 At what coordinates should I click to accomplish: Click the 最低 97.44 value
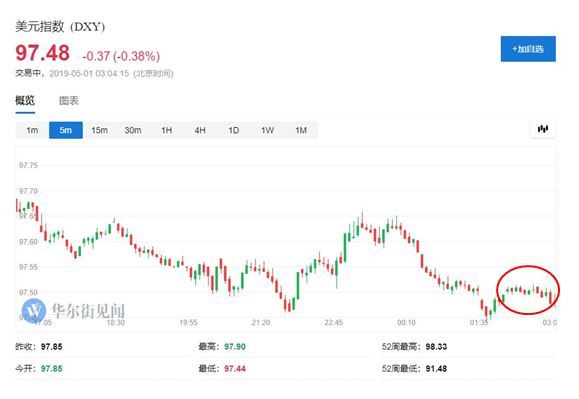point(235,368)
